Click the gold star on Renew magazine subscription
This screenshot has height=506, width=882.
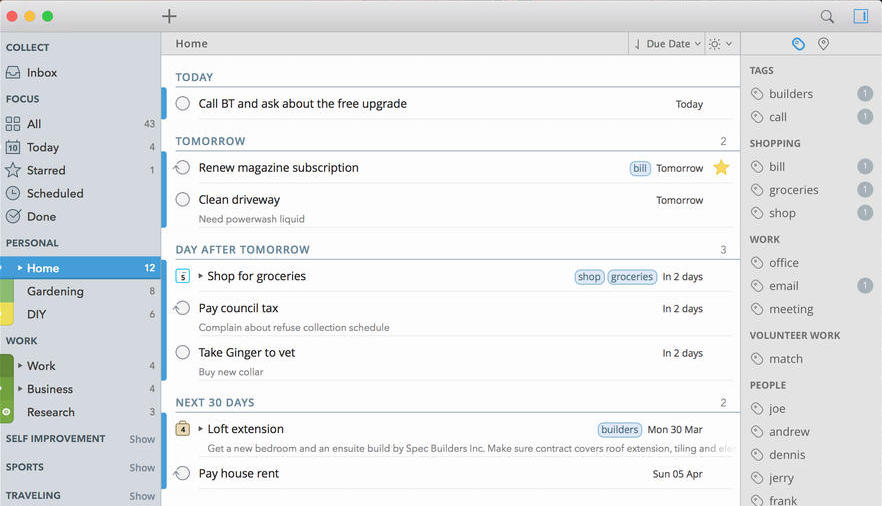721,168
